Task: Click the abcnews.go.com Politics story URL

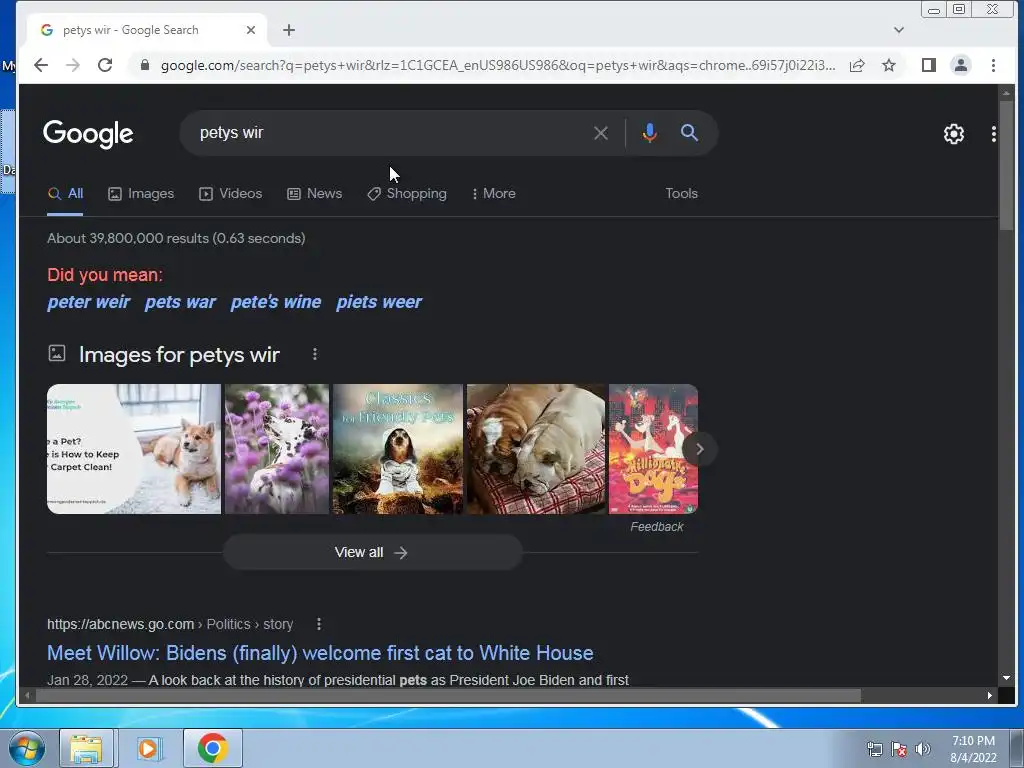Action: point(170,624)
